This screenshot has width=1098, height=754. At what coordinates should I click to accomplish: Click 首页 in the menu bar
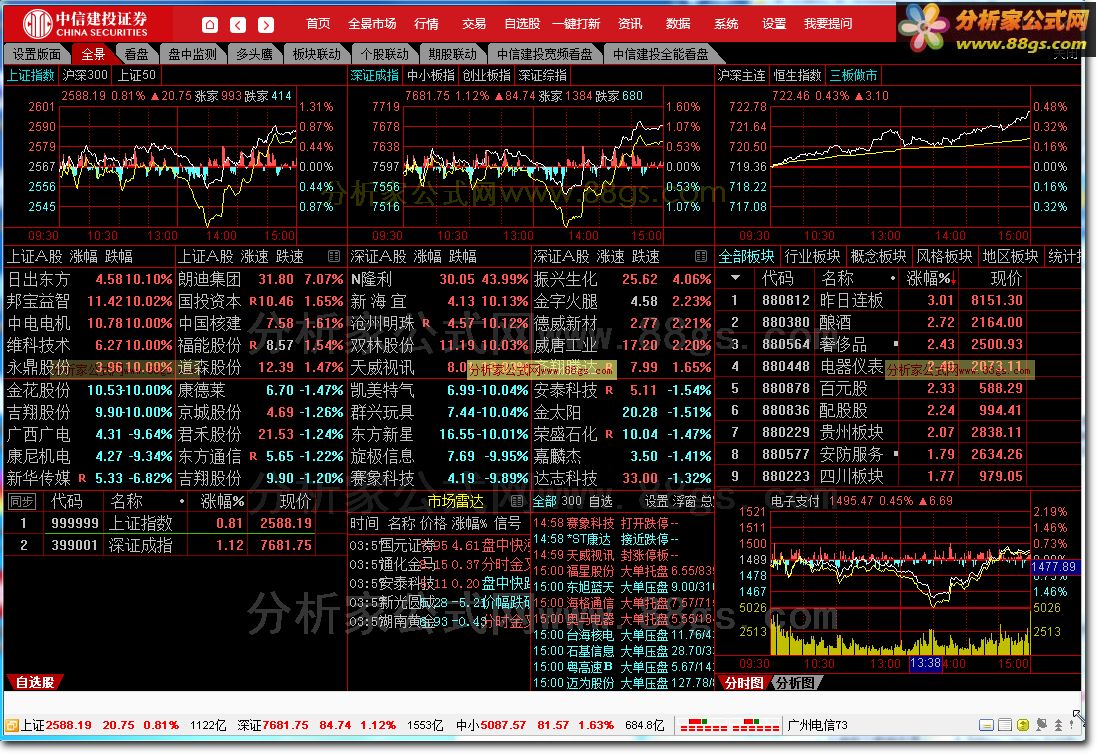(x=318, y=24)
